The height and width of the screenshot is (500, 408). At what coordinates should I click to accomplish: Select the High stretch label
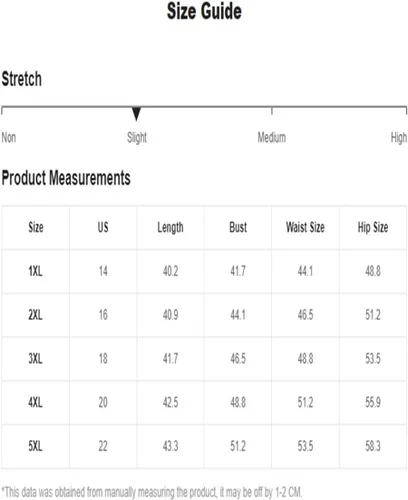(x=399, y=137)
